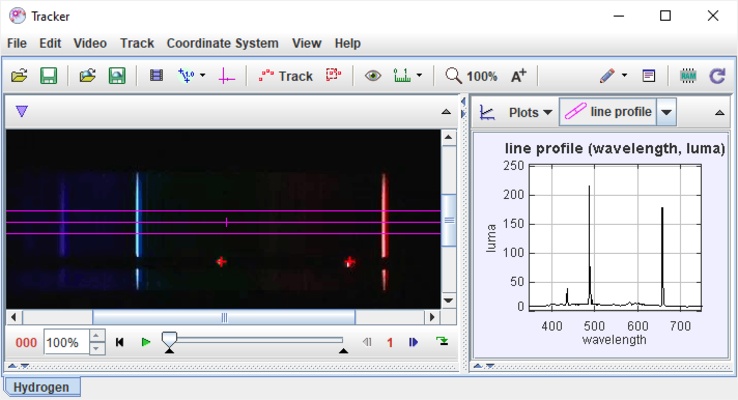
Task: Click the memory chip icon
Action: coord(688,76)
